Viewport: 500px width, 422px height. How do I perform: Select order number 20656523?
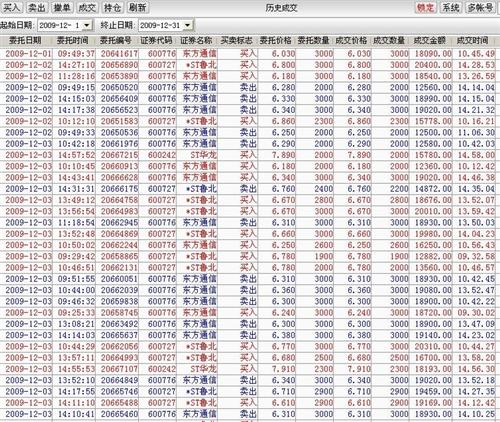pyautogui.click(x=119, y=110)
